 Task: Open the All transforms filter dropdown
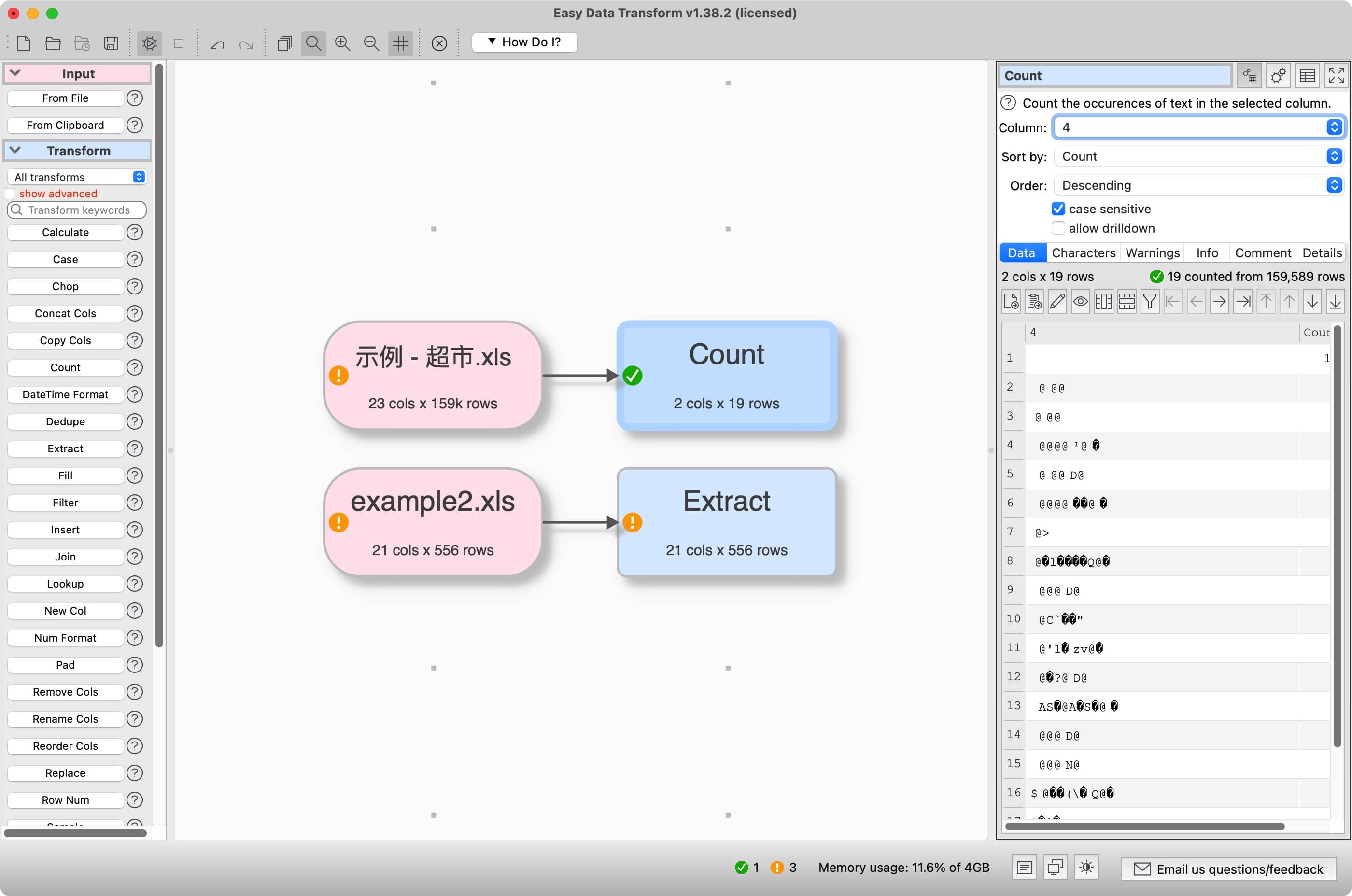[x=77, y=177]
